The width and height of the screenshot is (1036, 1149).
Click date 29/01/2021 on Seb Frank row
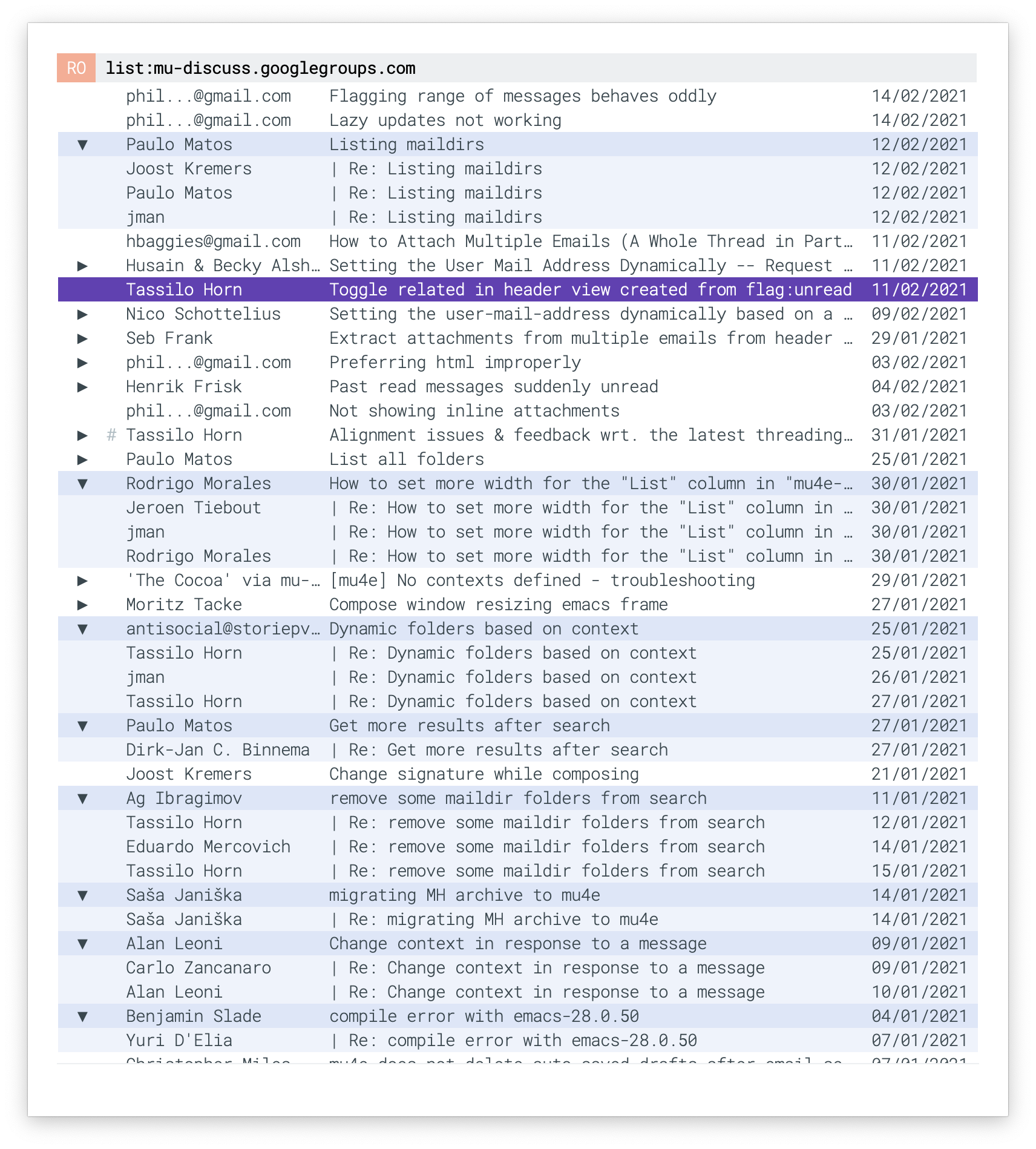point(919,338)
